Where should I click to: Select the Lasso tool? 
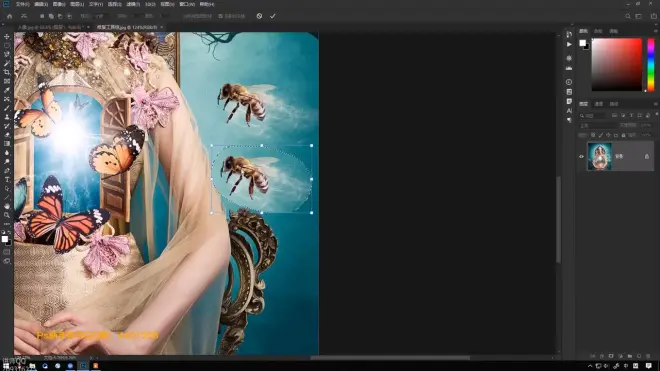point(7,54)
